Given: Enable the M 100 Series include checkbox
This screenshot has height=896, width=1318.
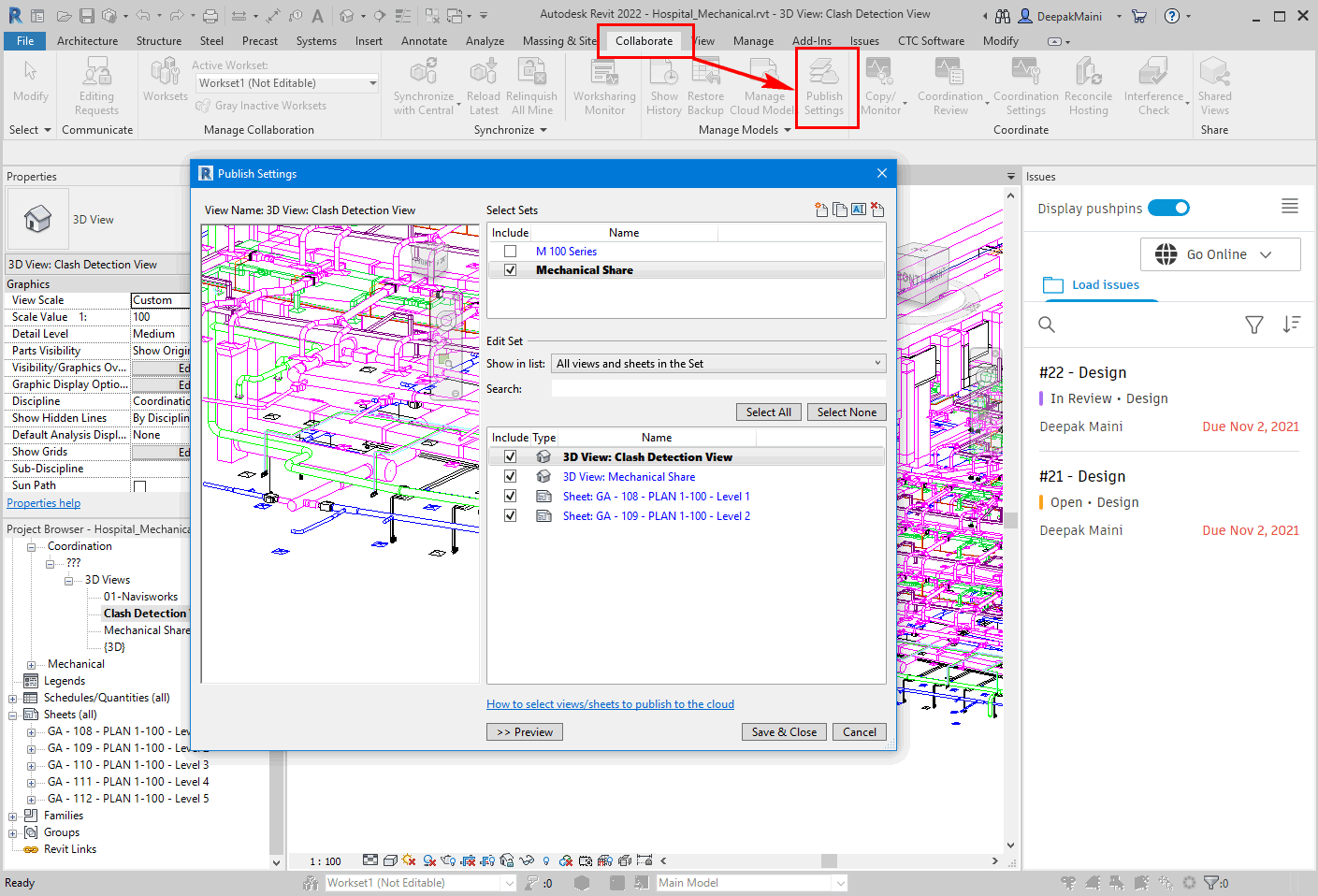Looking at the screenshot, I should [x=510, y=251].
